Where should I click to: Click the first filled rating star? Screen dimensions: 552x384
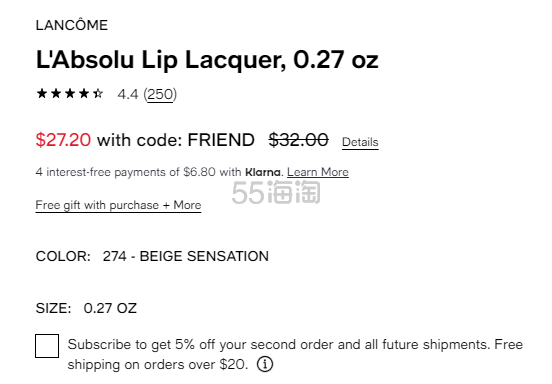pos(42,94)
